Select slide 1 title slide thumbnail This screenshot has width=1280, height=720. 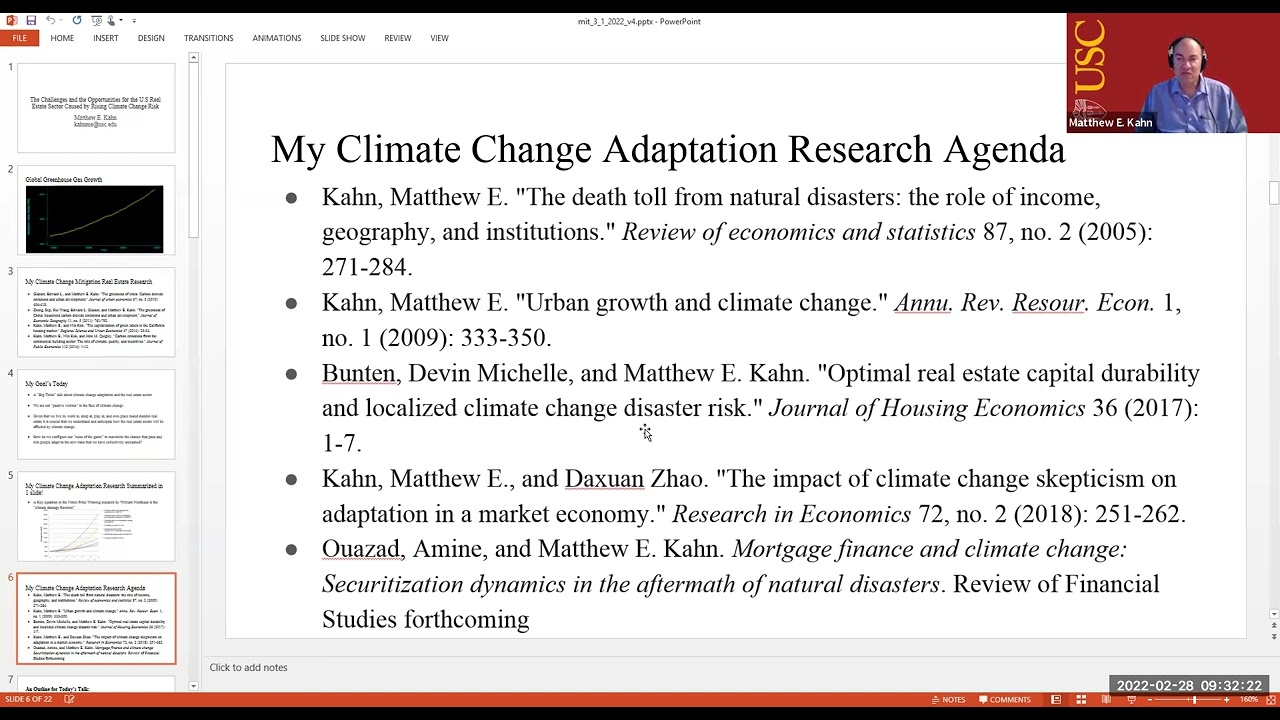coord(95,108)
